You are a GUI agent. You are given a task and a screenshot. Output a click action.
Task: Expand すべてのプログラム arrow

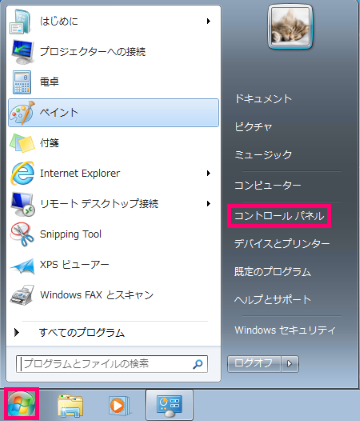click(16, 332)
